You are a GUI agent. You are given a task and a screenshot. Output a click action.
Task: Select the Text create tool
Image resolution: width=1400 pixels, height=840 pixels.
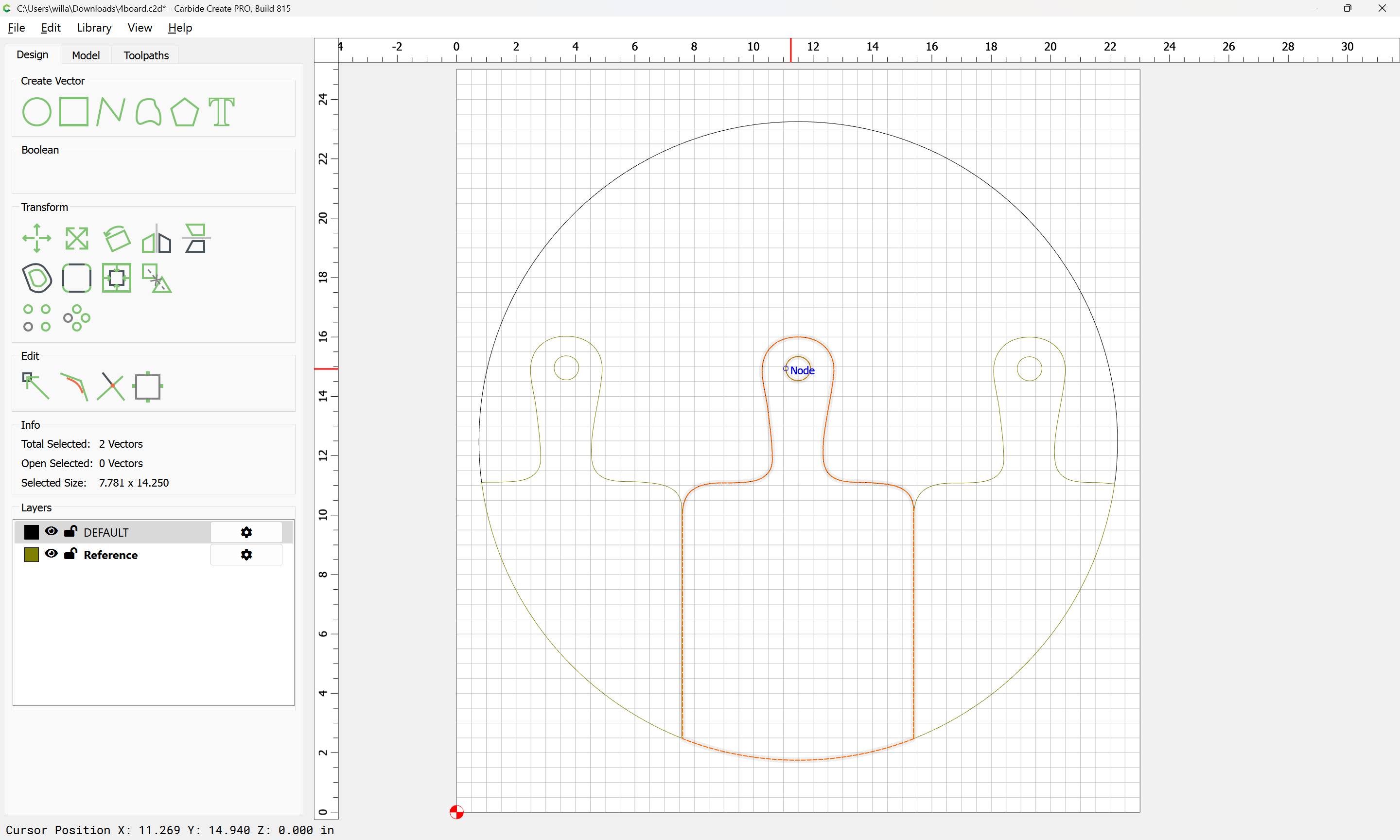tap(221, 111)
